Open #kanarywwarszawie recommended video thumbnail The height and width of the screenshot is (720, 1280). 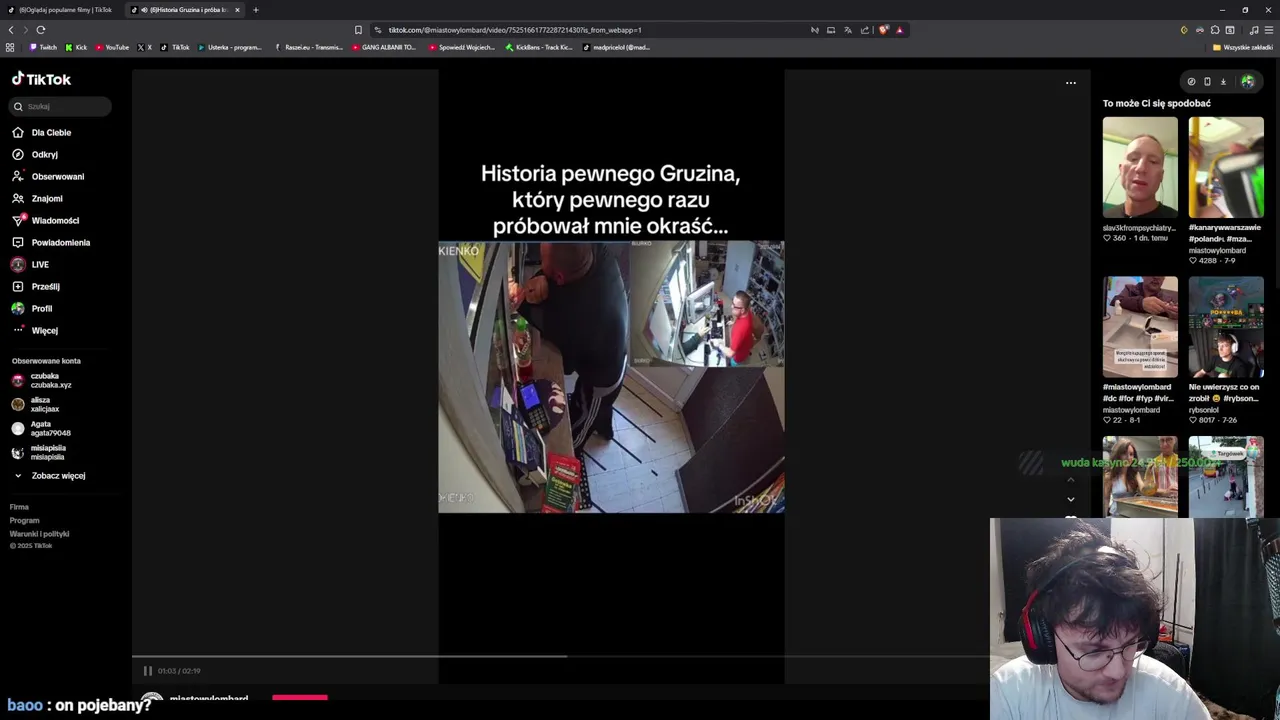[x=1226, y=167]
